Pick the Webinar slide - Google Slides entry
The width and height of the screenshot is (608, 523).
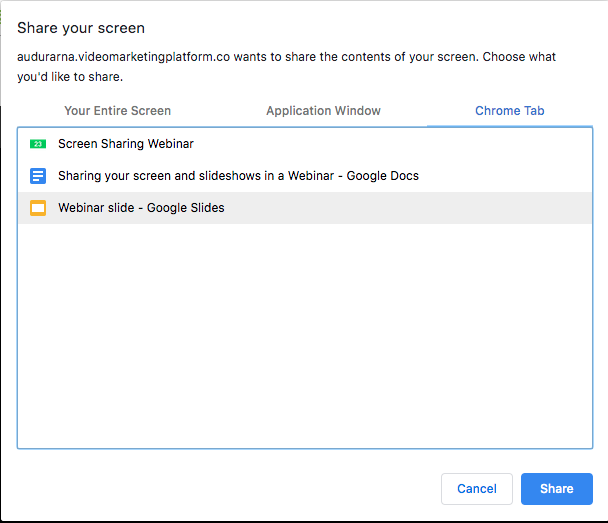pos(305,208)
